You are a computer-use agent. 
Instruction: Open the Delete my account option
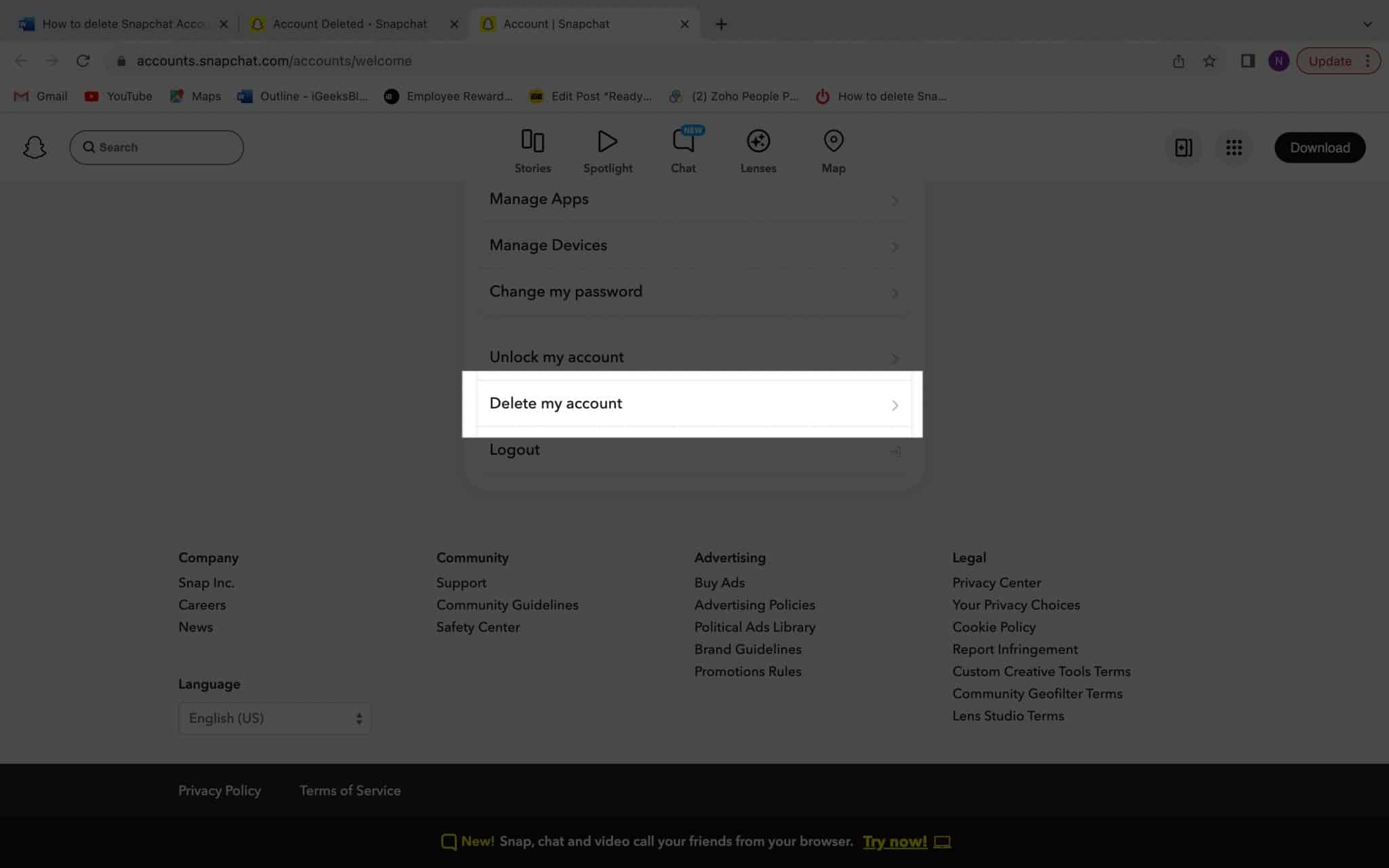point(692,403)
